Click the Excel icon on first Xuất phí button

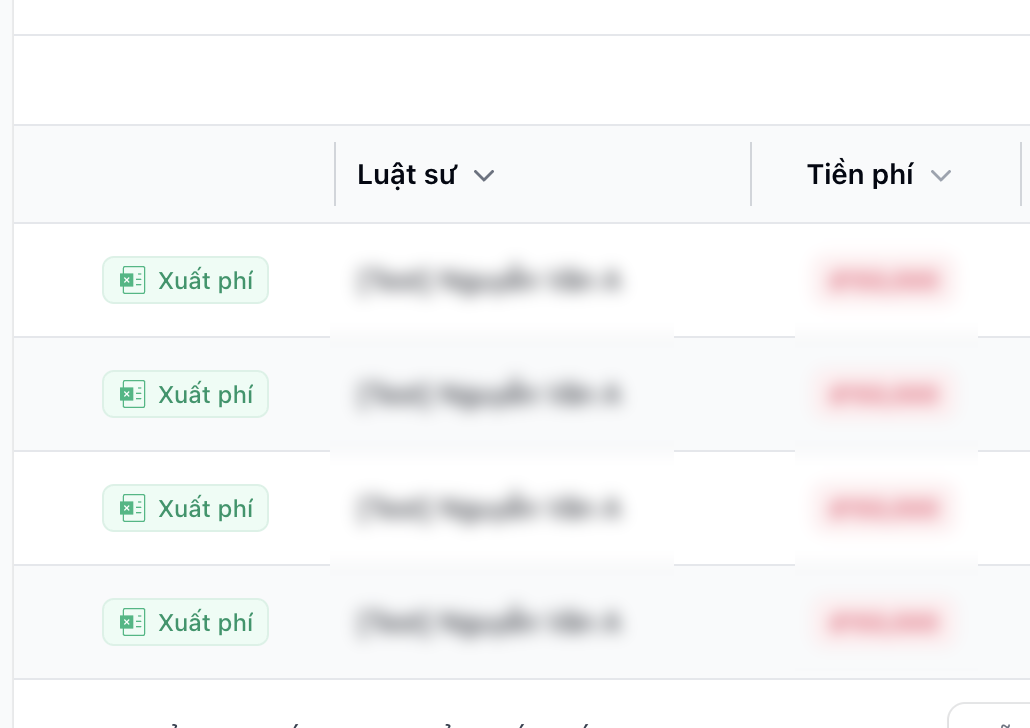tap(132, 280)
